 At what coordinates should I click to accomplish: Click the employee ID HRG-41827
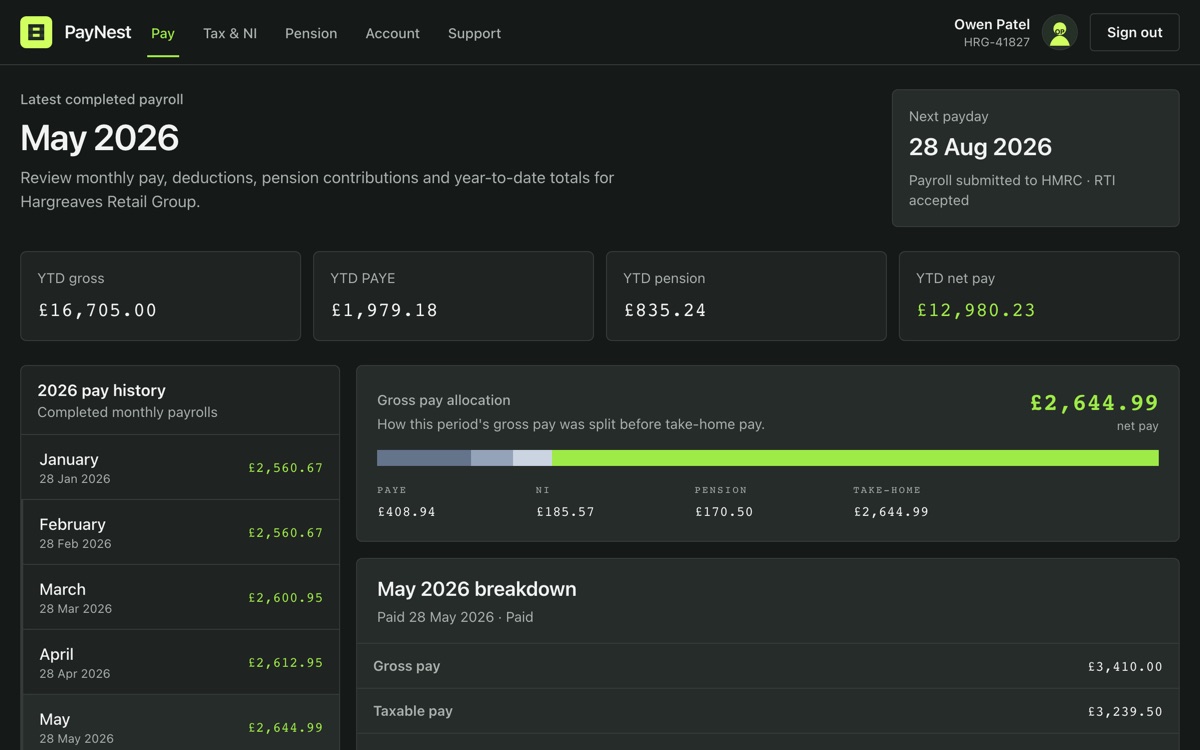point(997,42)
